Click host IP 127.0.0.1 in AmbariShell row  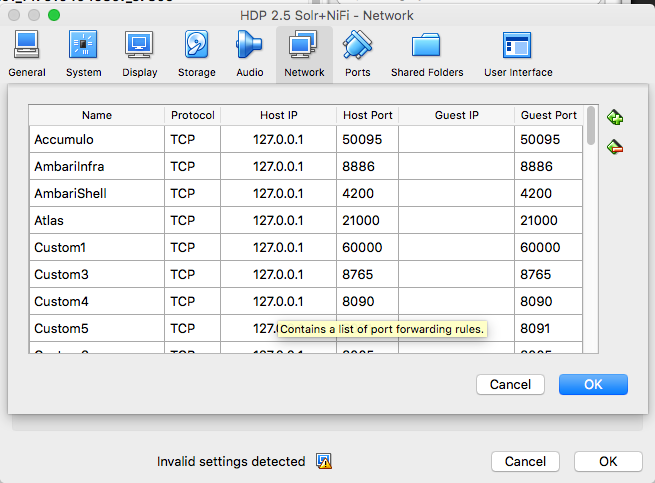279,193
